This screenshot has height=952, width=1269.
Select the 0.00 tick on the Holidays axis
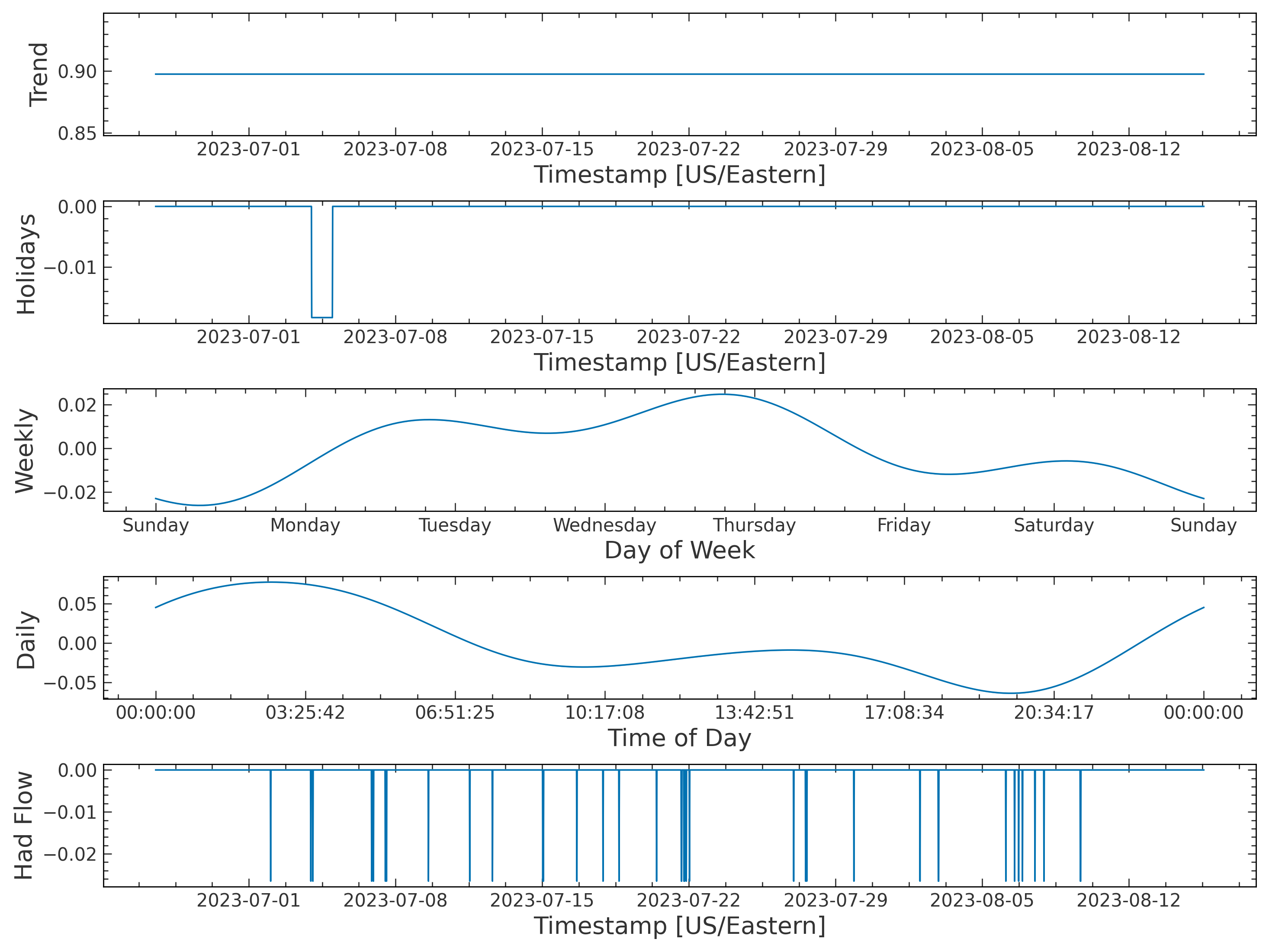pyautogui.click(x=77, y=206)
